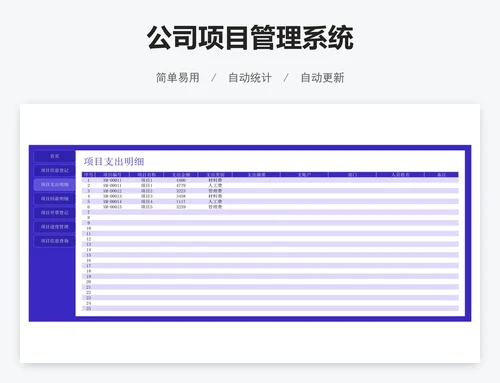The width and height of the screenshot is (500, 383).
Task: Click the empty 支出摘要 cell in row 1
Action: (x=256, y=180)
